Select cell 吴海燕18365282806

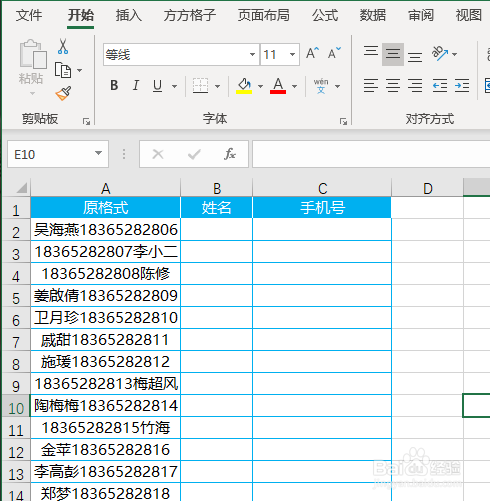[x=105, y=230]
